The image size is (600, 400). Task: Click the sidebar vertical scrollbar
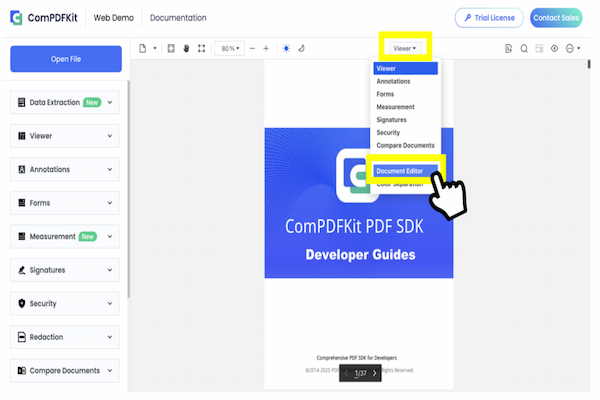coord(129,189)
